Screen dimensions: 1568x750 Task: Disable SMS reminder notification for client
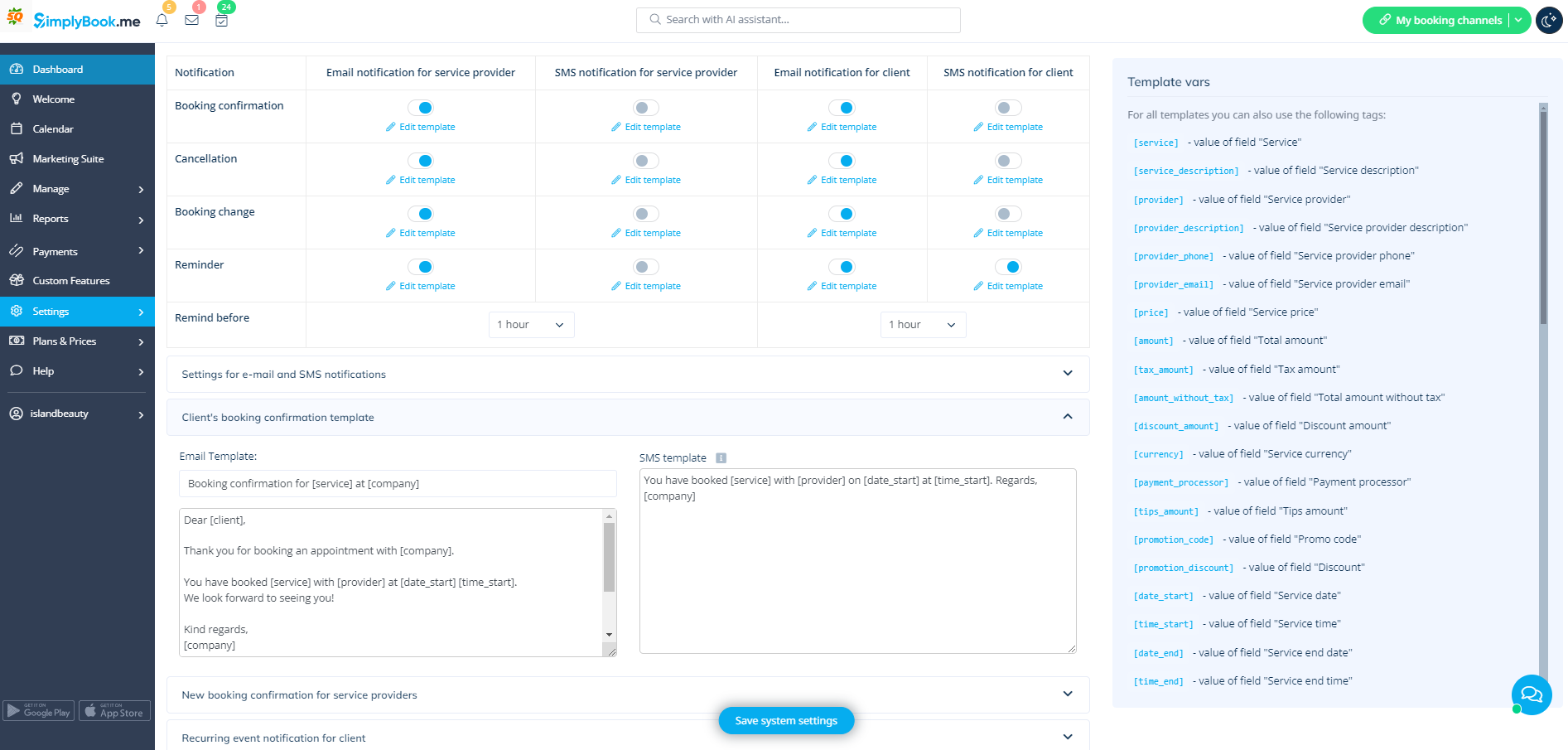point(1008,267)
